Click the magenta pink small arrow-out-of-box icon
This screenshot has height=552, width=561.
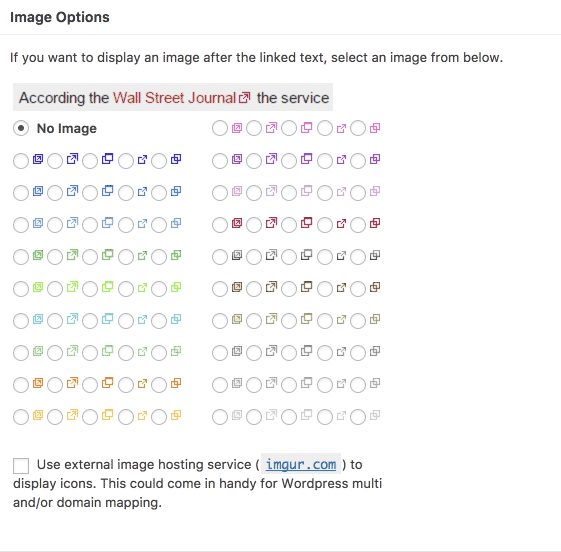(341, 128)
